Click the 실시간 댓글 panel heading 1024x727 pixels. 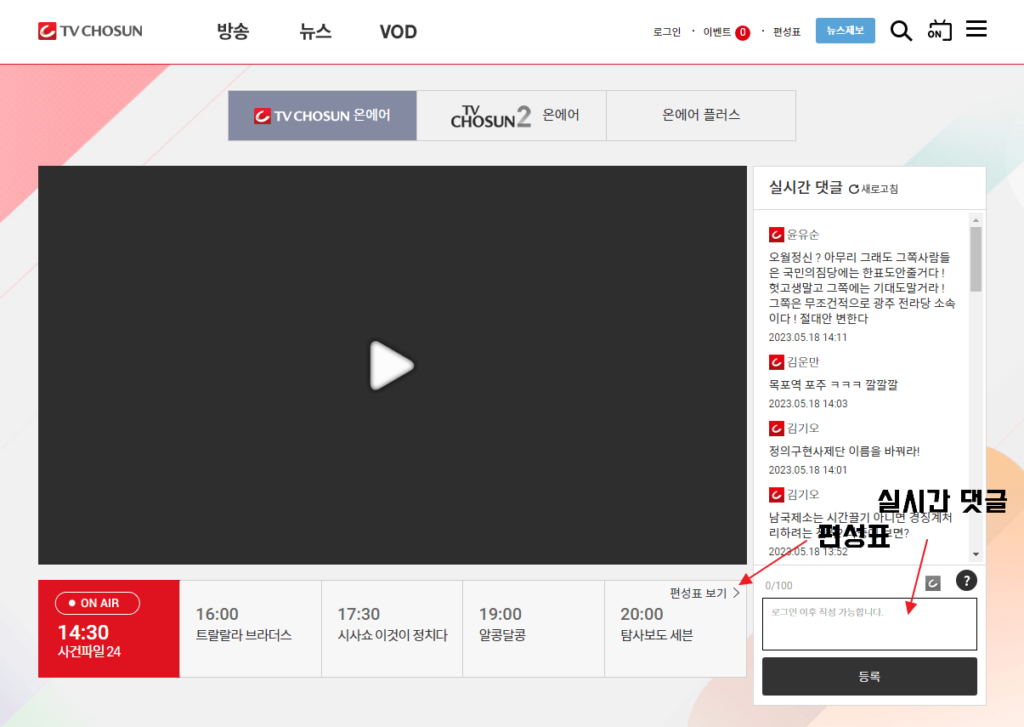click(x=806, y=187)
